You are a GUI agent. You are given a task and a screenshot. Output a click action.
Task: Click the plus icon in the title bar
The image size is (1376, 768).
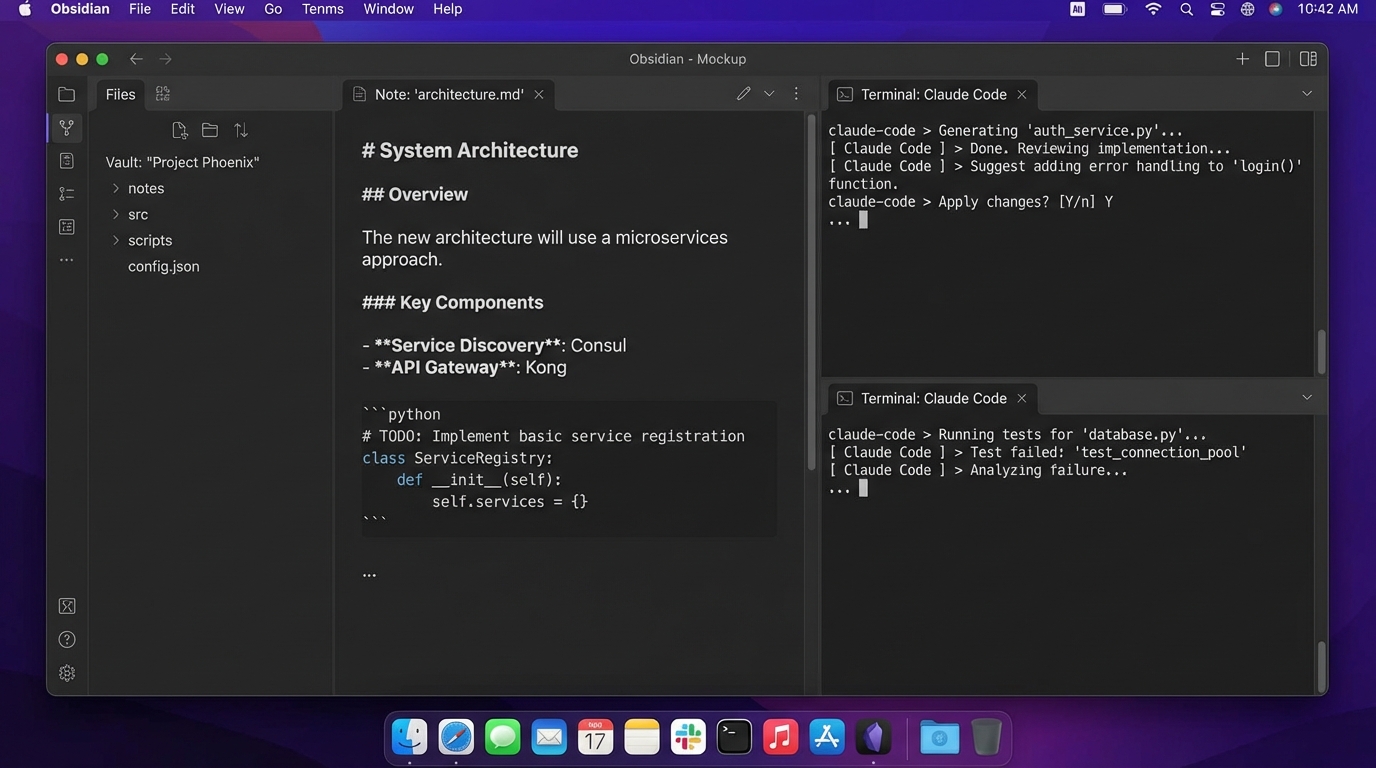[x=1242, y=59]
